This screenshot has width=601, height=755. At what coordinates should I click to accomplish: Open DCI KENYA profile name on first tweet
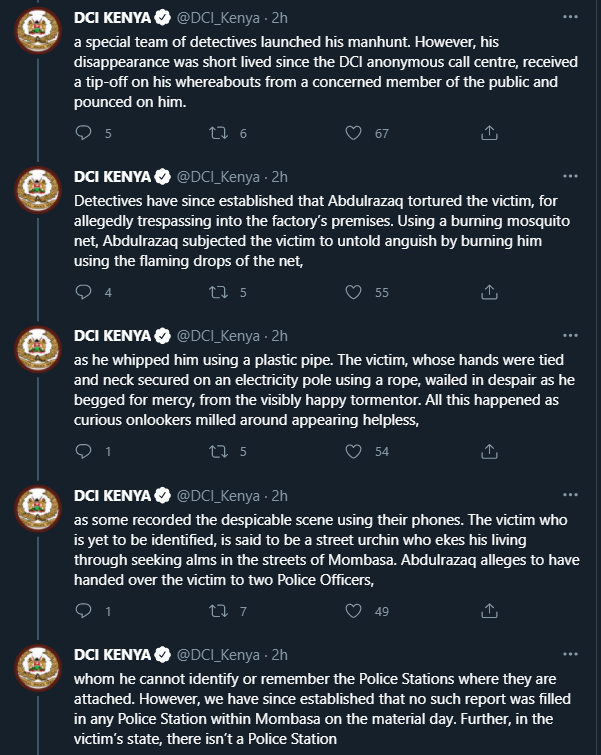point(112,17)
